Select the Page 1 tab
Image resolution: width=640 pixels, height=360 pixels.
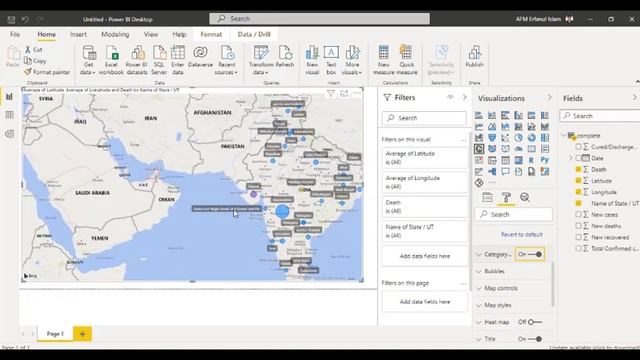coord(55,334)
